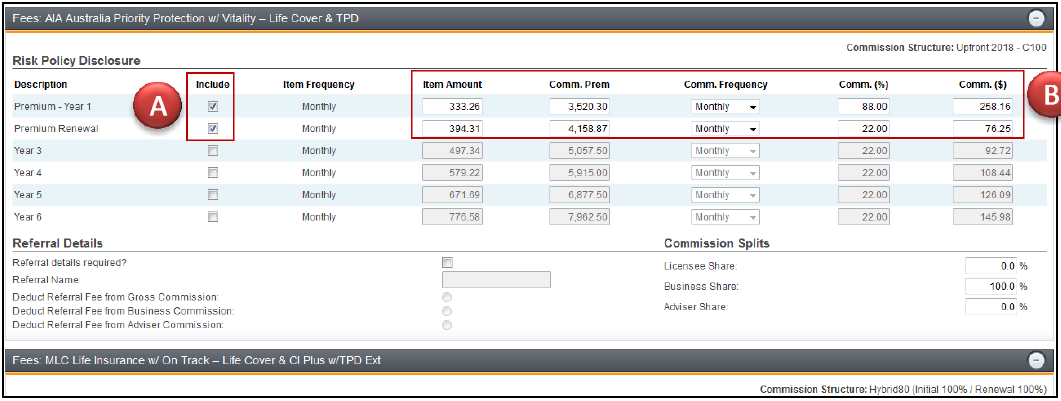Click Year 3 Comm. Prem field 5,057.50
Image resolution: width=1061 pixels, height=401 pixels.
pyautogui.click(x=579, y=151)
